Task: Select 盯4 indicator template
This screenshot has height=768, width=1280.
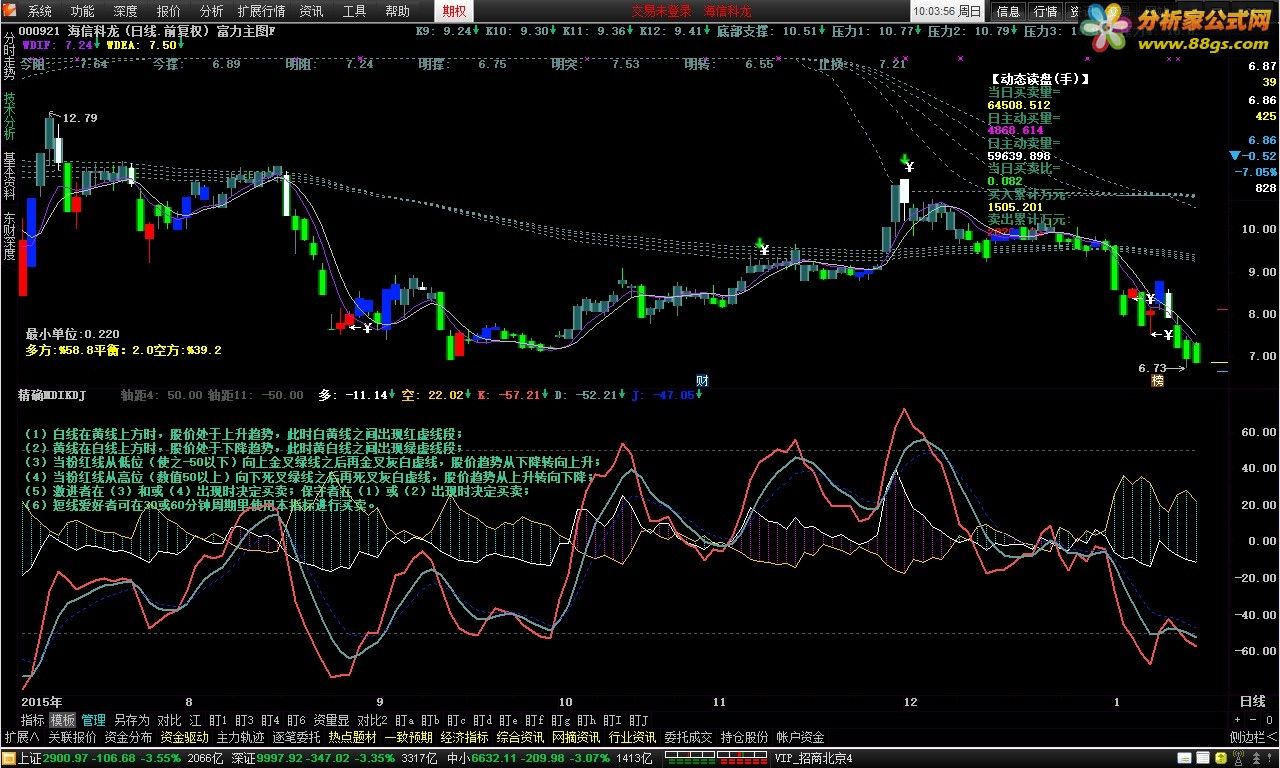Action: [270, 720]
